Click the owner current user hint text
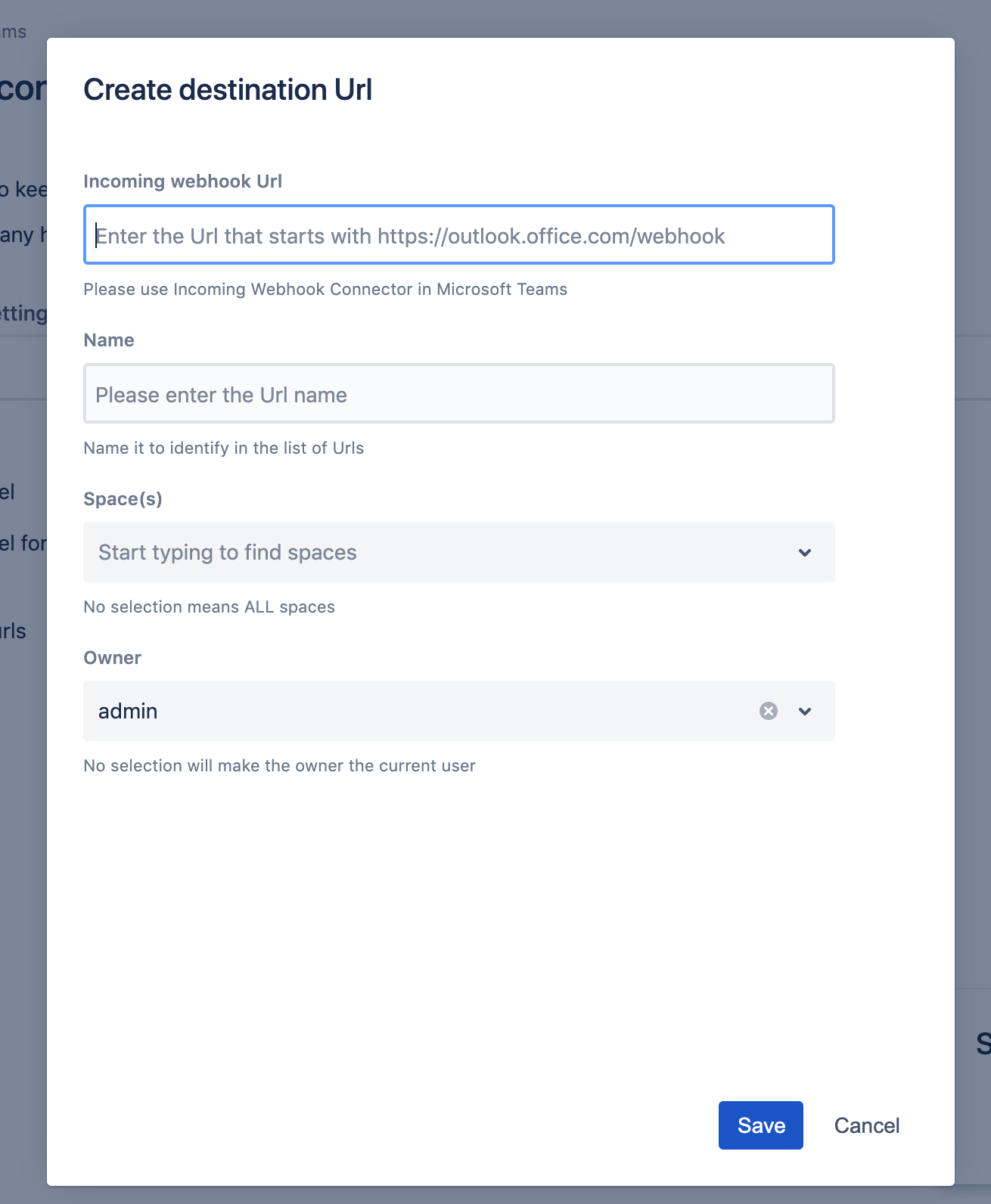991x1204 pixels. (279, 766)
